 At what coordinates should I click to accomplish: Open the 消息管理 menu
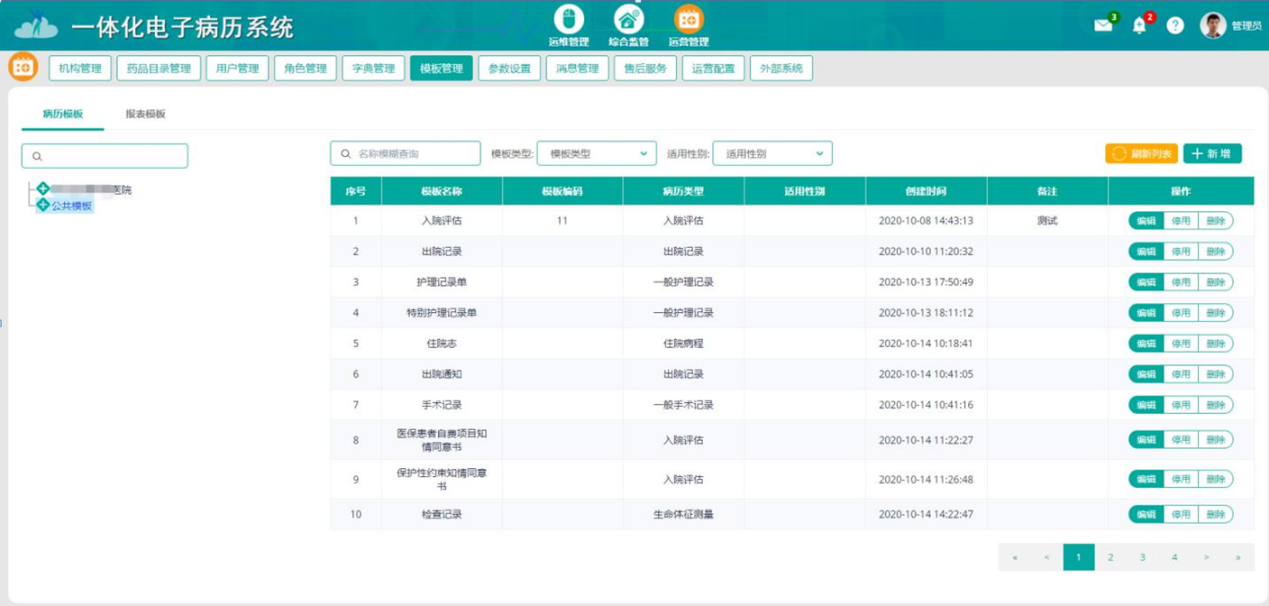(x=577, y=68)
